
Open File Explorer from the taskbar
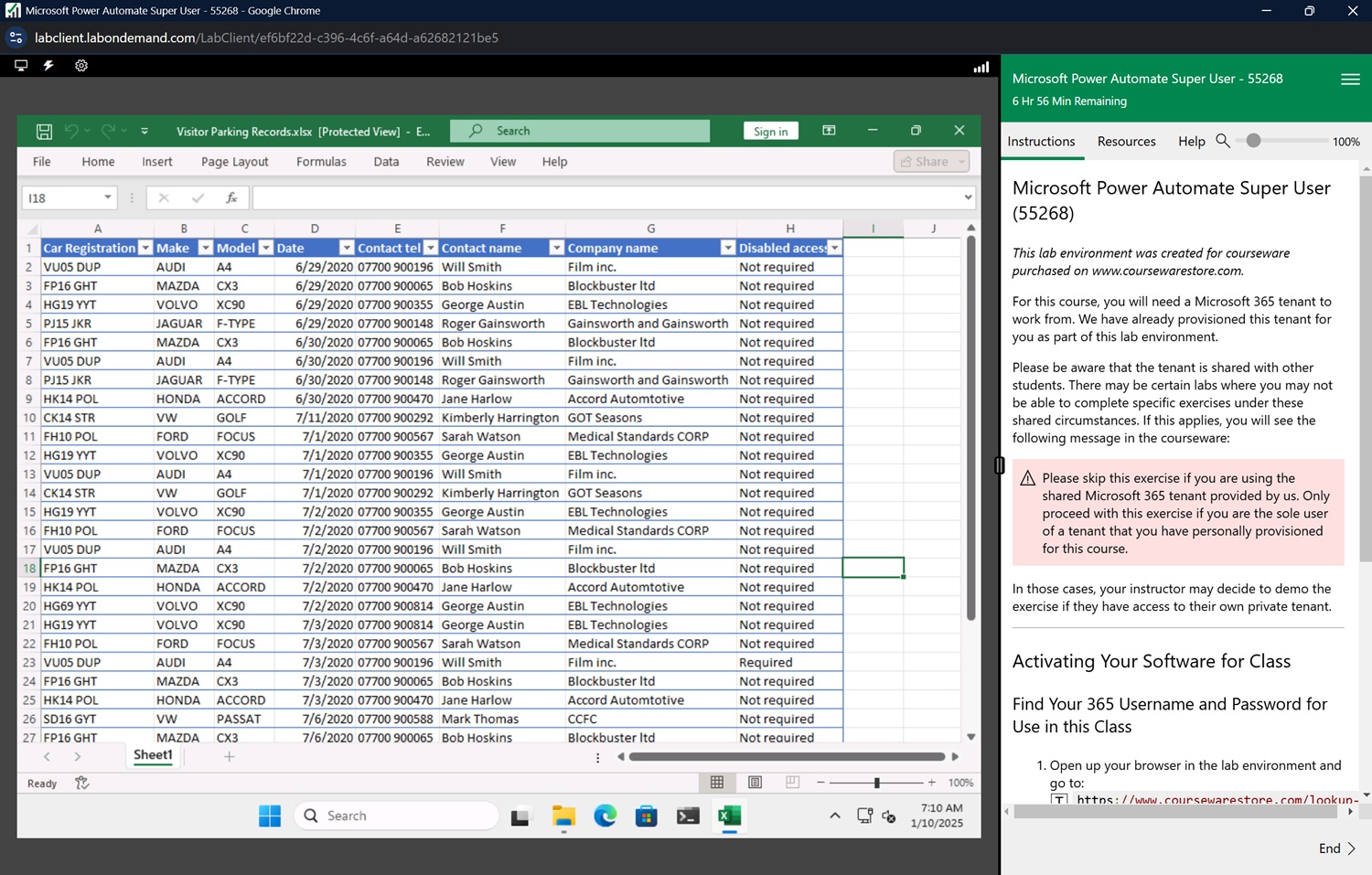click(563, 816)
